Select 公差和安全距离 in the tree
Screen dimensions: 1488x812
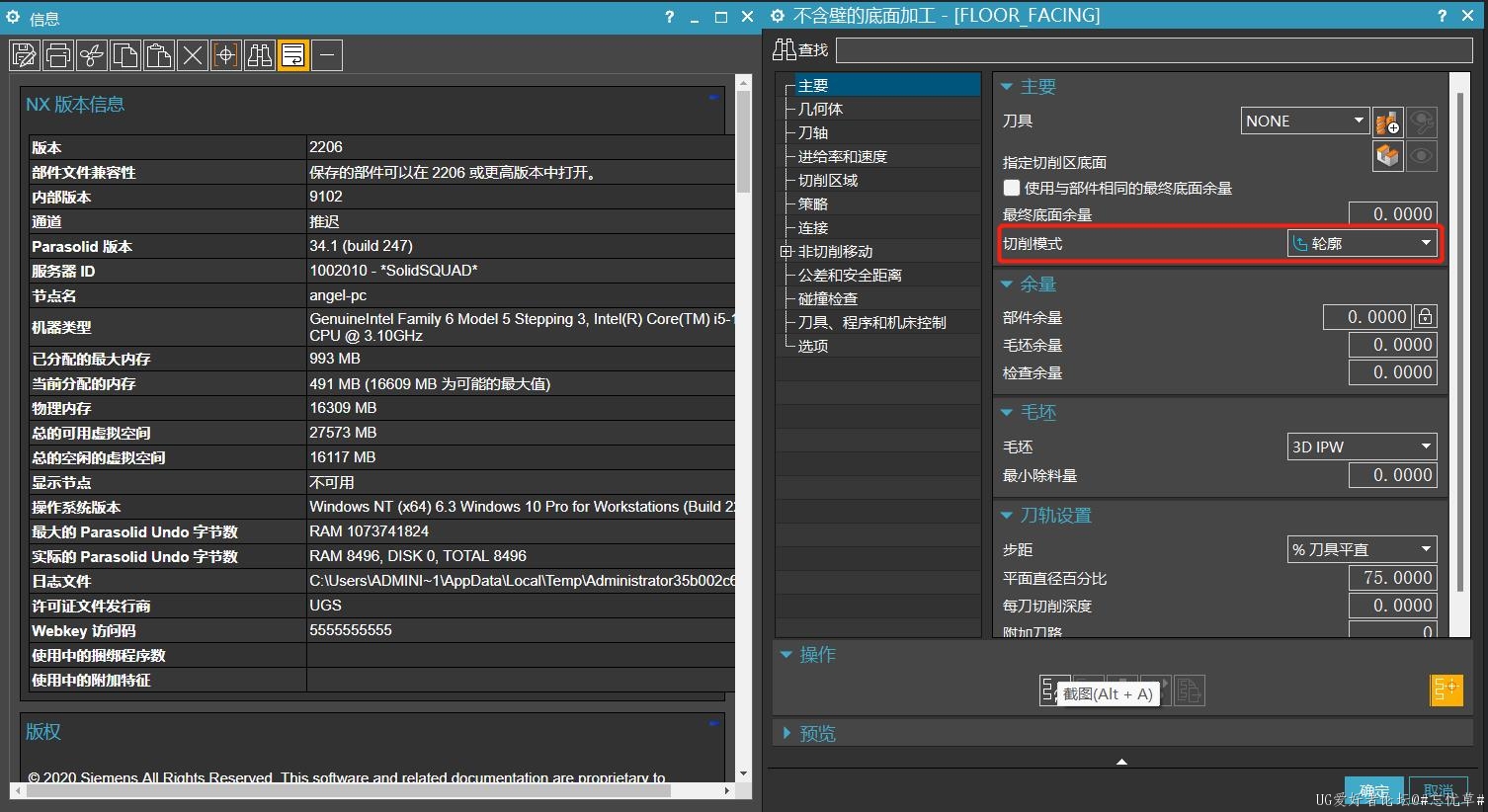pyautogui.click(x=851, y=276)
